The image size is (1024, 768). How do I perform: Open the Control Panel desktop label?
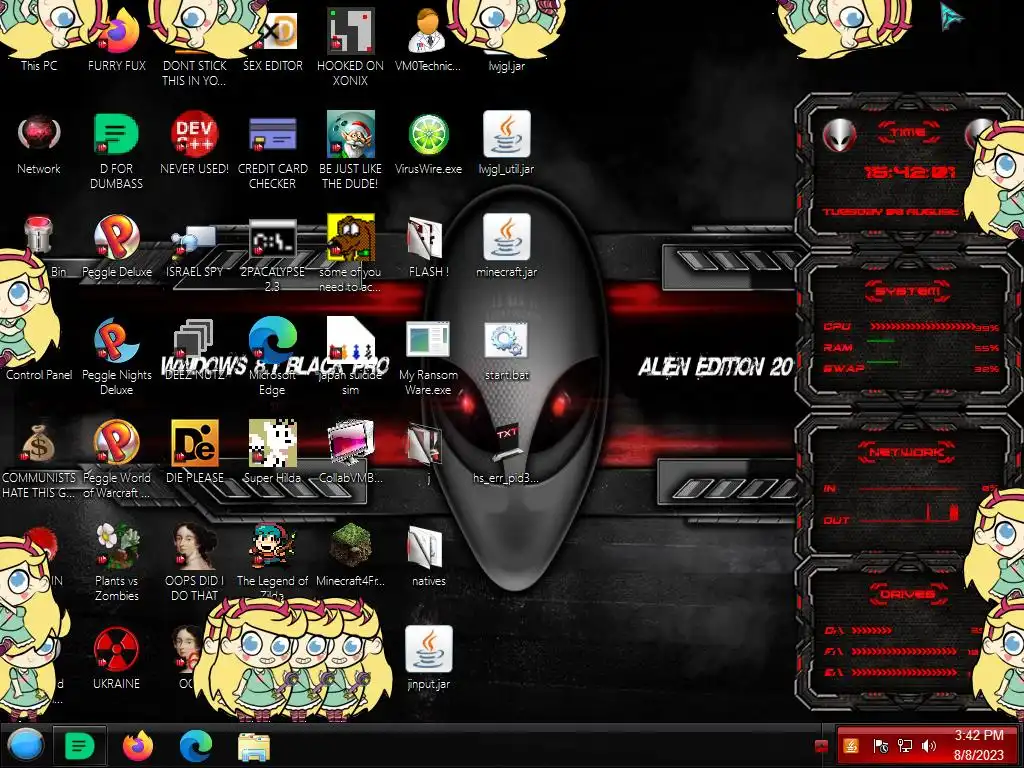point(39,375)
